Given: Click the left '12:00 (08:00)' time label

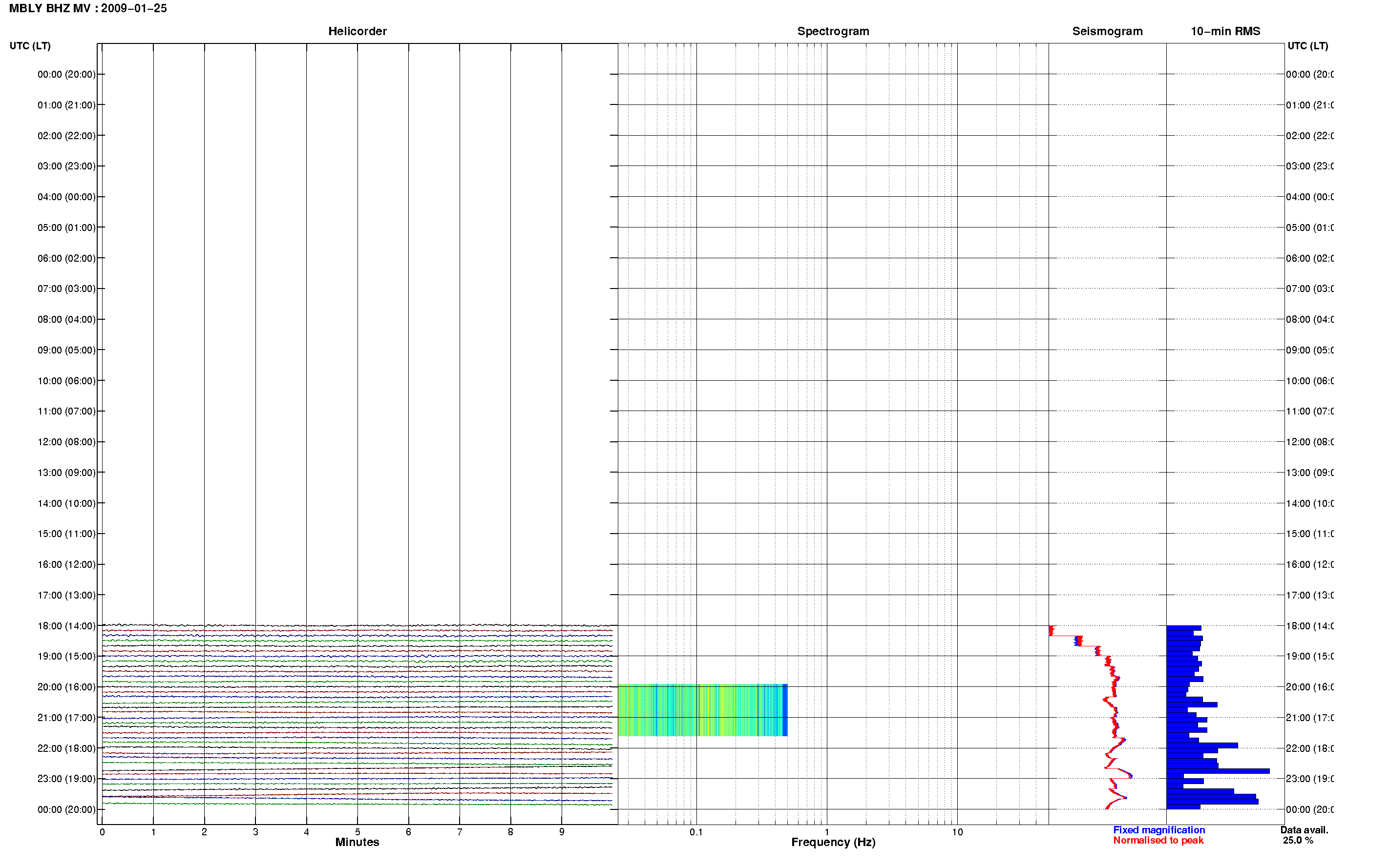Looking at the screenshot, I should coord(66,442).
